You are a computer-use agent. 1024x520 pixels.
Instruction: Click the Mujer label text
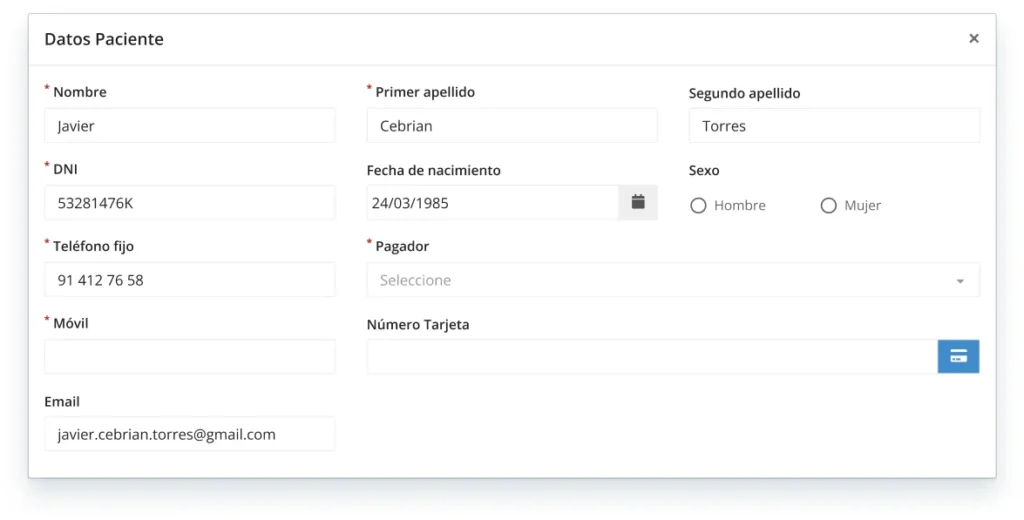click(862, 205)
